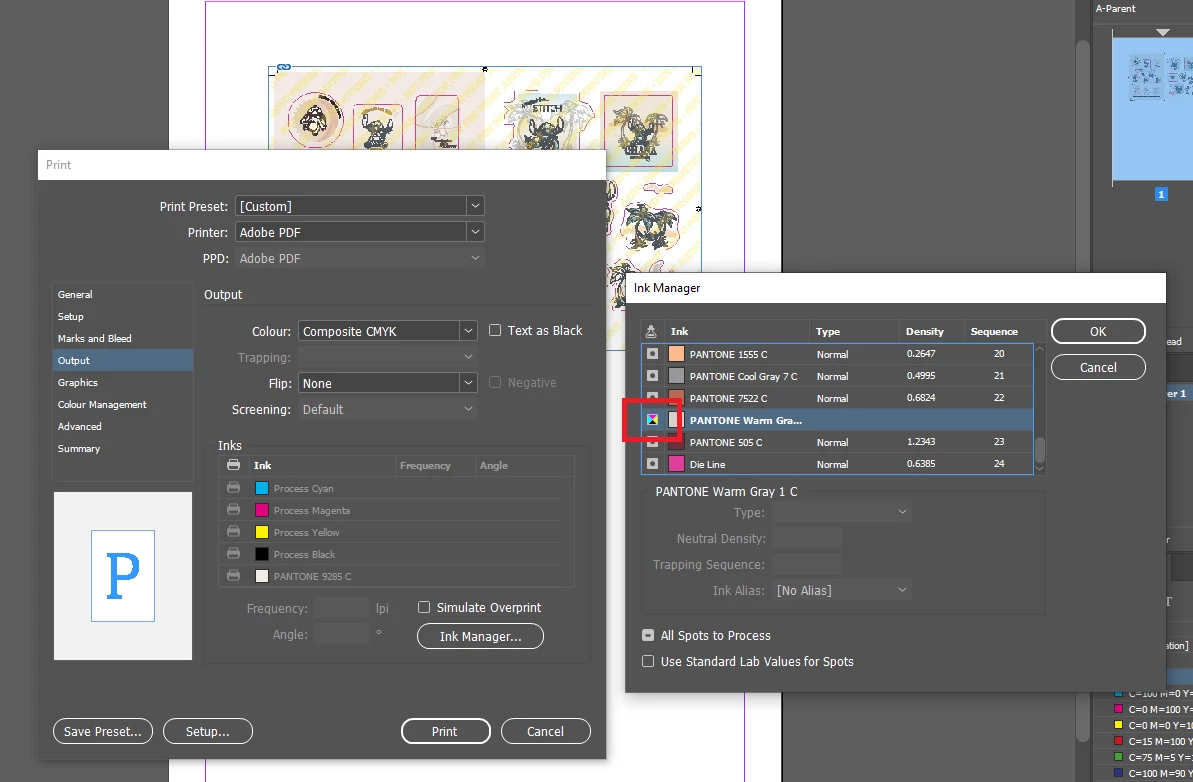Toggle printer icon for Process Black
1193x782 pixels.
click(x=234, y=554)
